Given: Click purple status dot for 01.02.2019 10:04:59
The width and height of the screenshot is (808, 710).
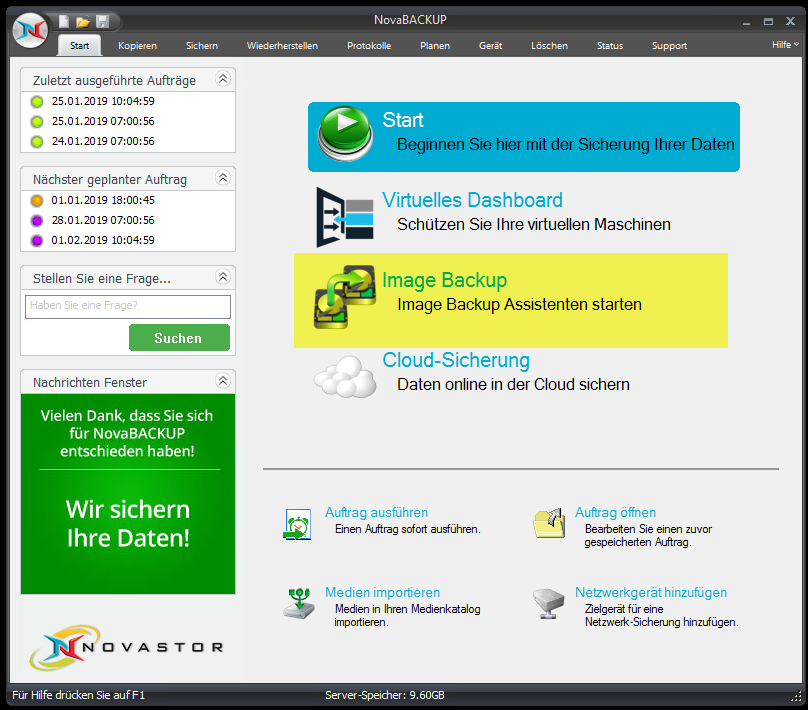Looking at the screenshot, I should [x=37, y=240].
